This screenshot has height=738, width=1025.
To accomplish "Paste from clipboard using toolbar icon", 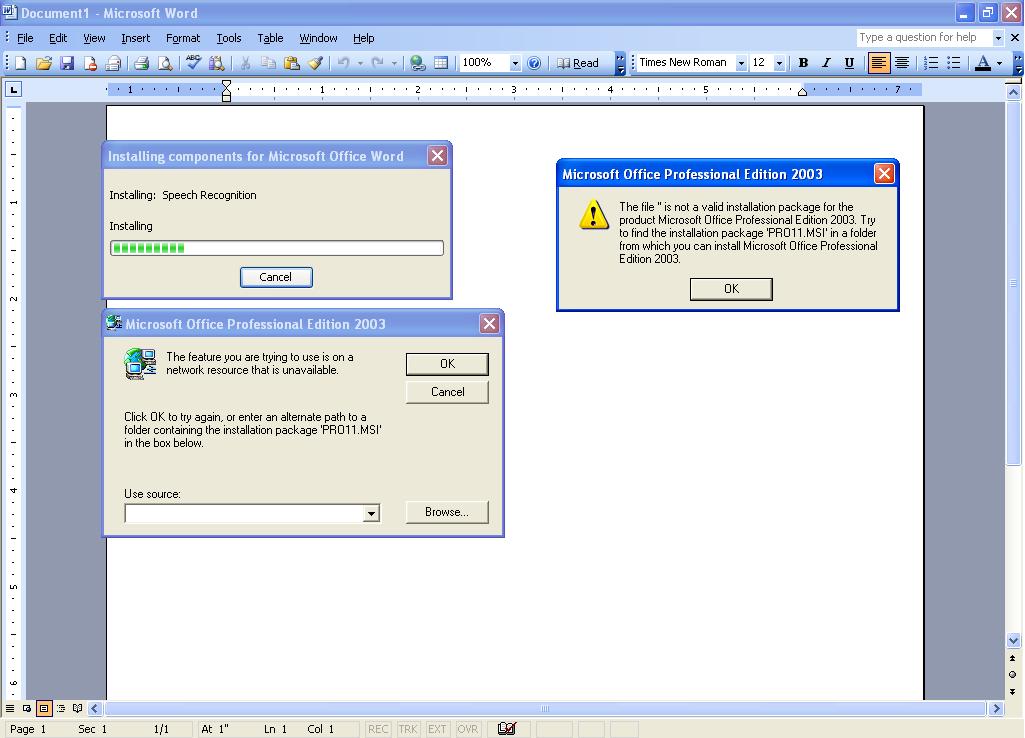I will click(292, 63).
